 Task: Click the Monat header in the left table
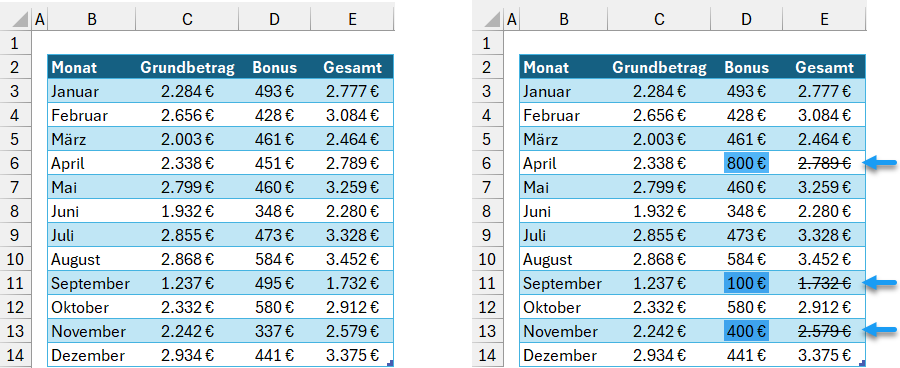pyautogui.click(x=91, y=67)
